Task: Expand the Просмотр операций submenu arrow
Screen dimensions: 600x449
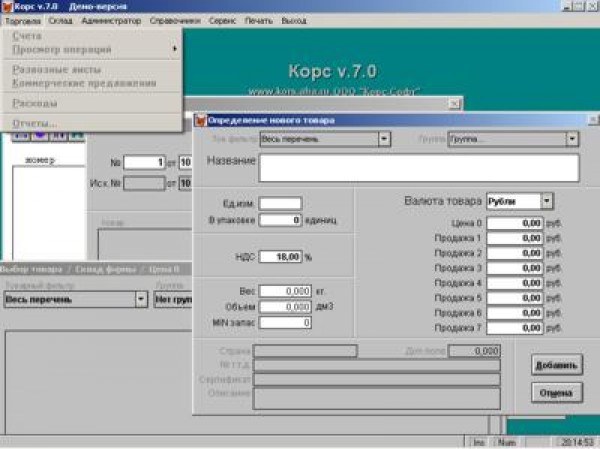Action: 175,49
